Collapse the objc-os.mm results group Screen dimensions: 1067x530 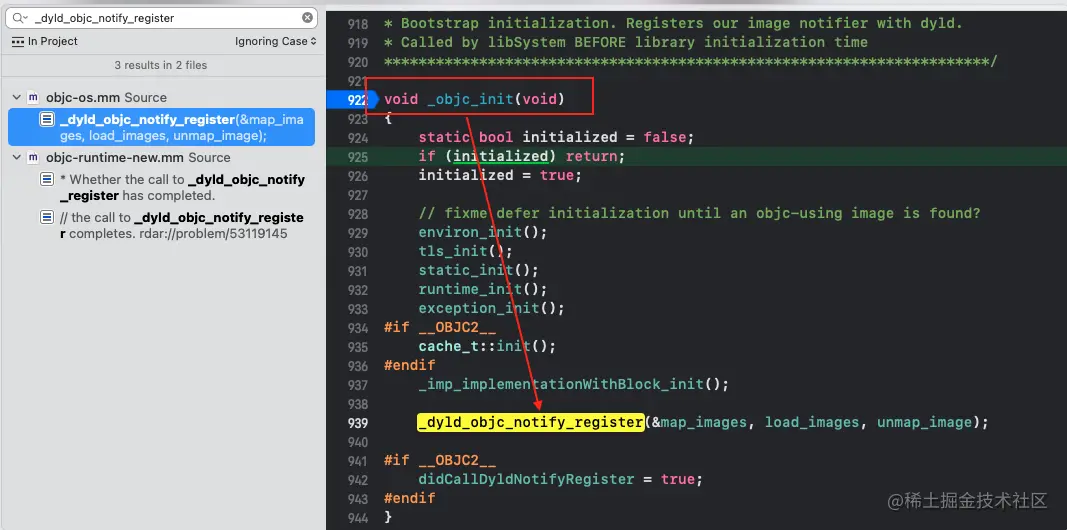click(x=16, y=97)
